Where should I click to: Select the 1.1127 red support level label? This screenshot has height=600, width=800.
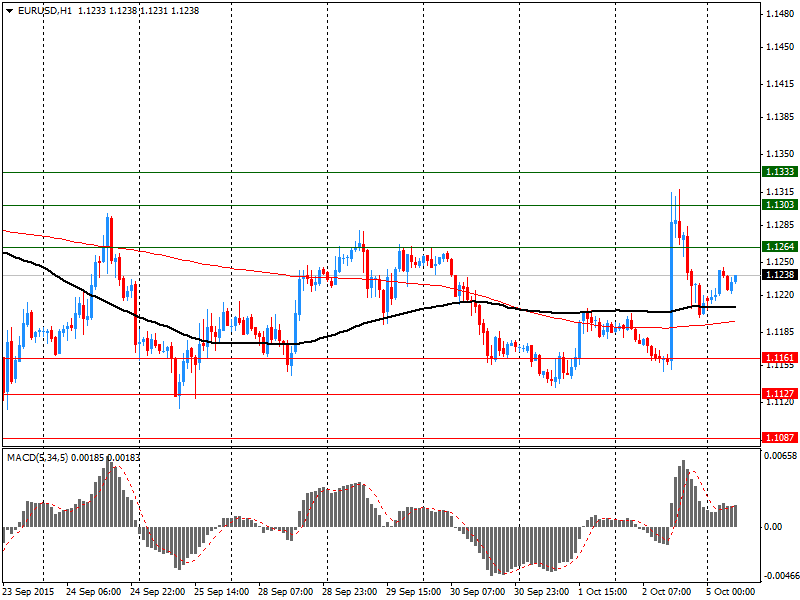(x=780, y=394)
